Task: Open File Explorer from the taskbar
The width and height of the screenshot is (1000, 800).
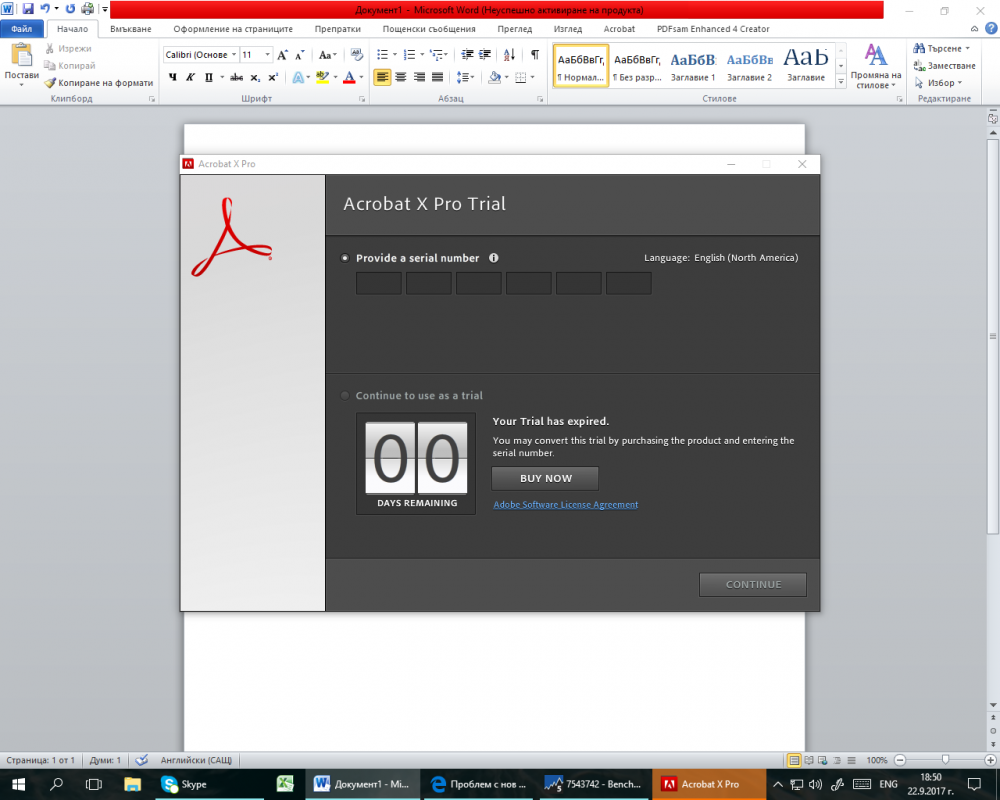Action: [x=132, y=784]
